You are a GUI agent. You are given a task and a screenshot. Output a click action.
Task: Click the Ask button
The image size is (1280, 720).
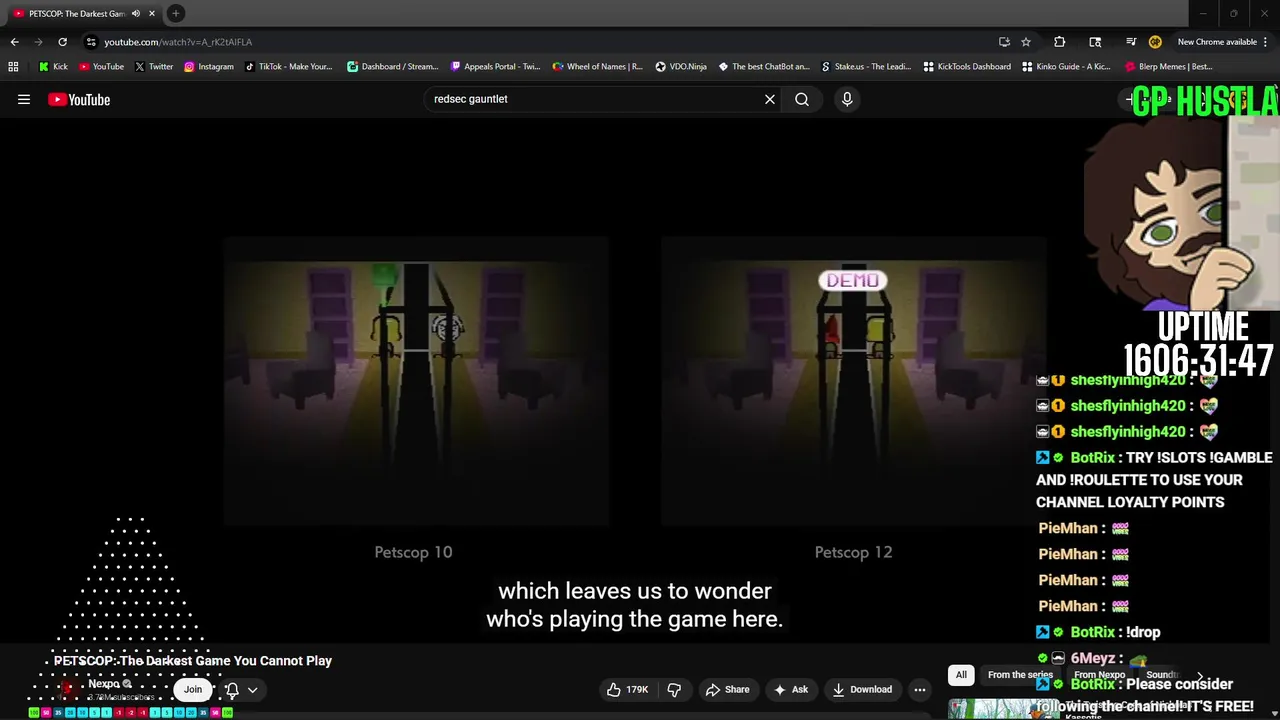pos(790,689)
